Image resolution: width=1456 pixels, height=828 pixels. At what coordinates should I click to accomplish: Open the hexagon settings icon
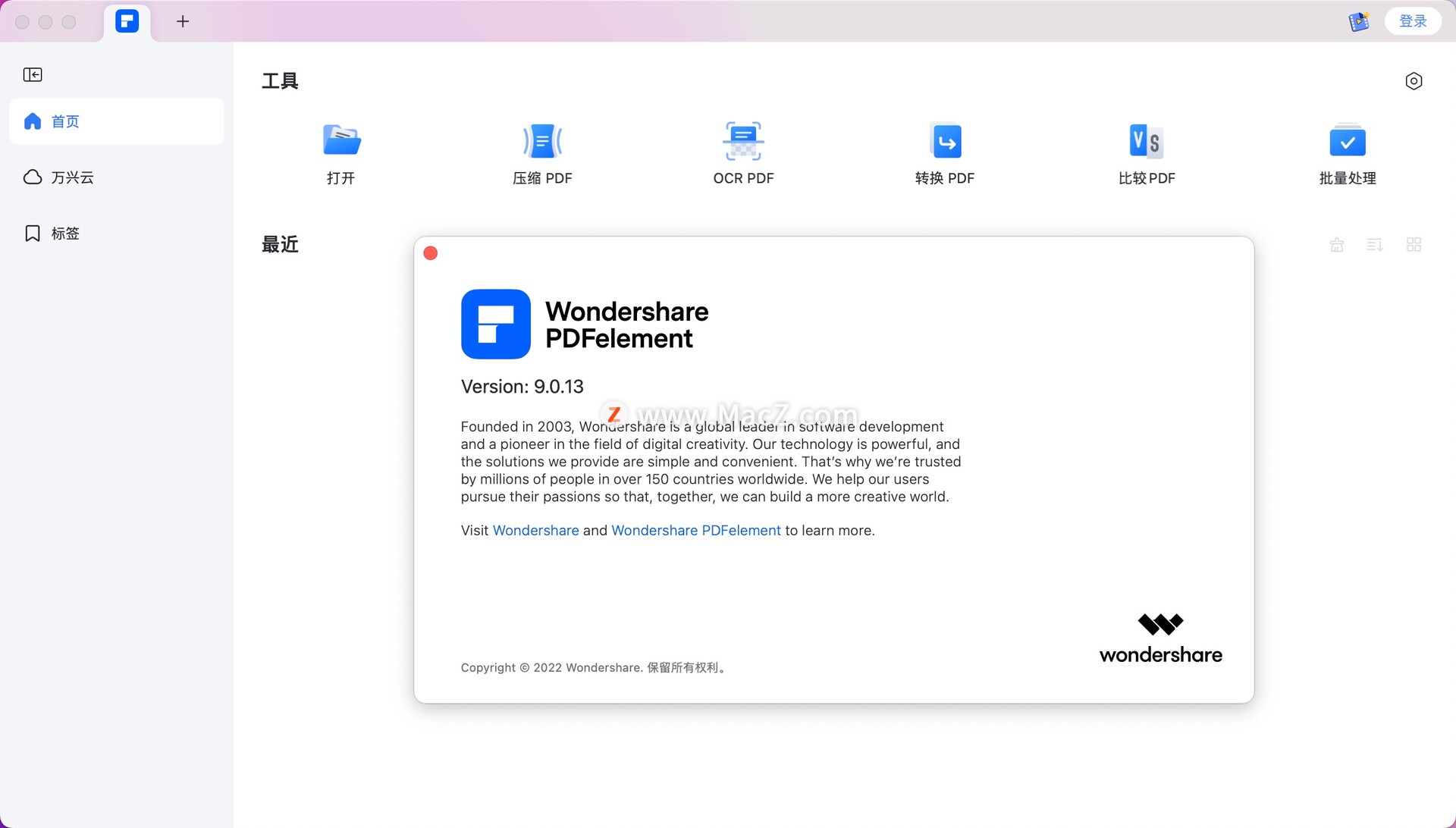[1414, 81]
